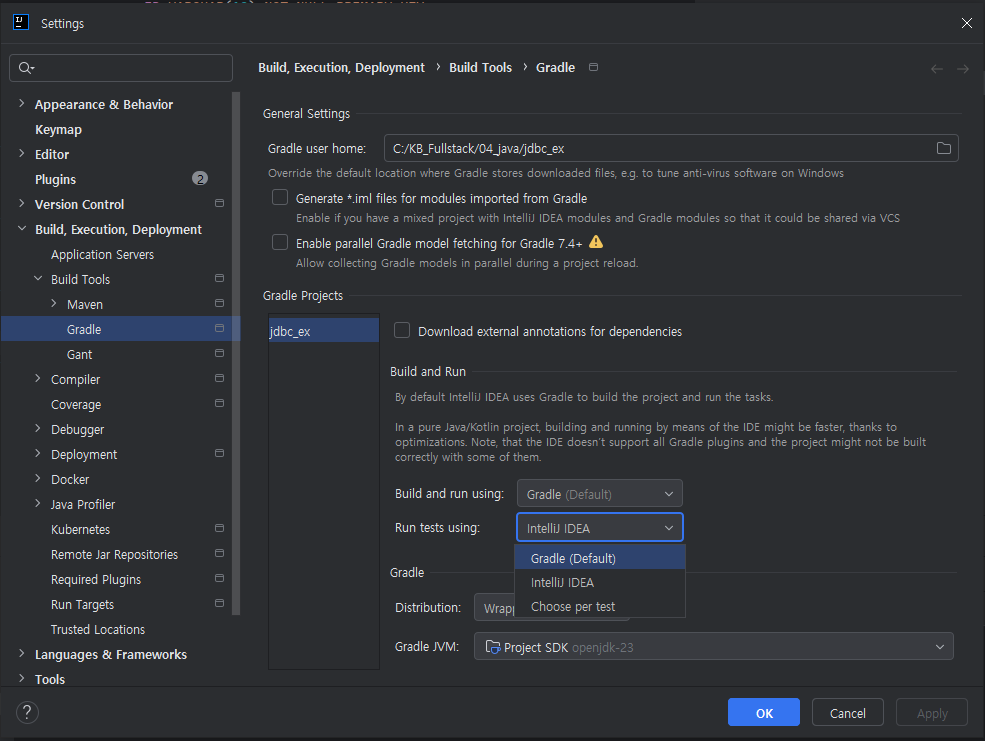The image size is (985, 741).
Task: Click the project-level icon beside Gradle breadcrumb
Action: [594, 67]
